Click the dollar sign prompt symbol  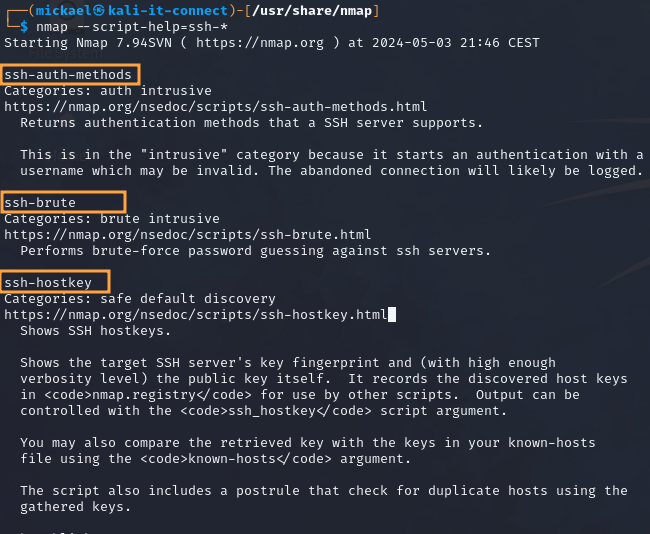pyautogui.click(x=25, y=27)
